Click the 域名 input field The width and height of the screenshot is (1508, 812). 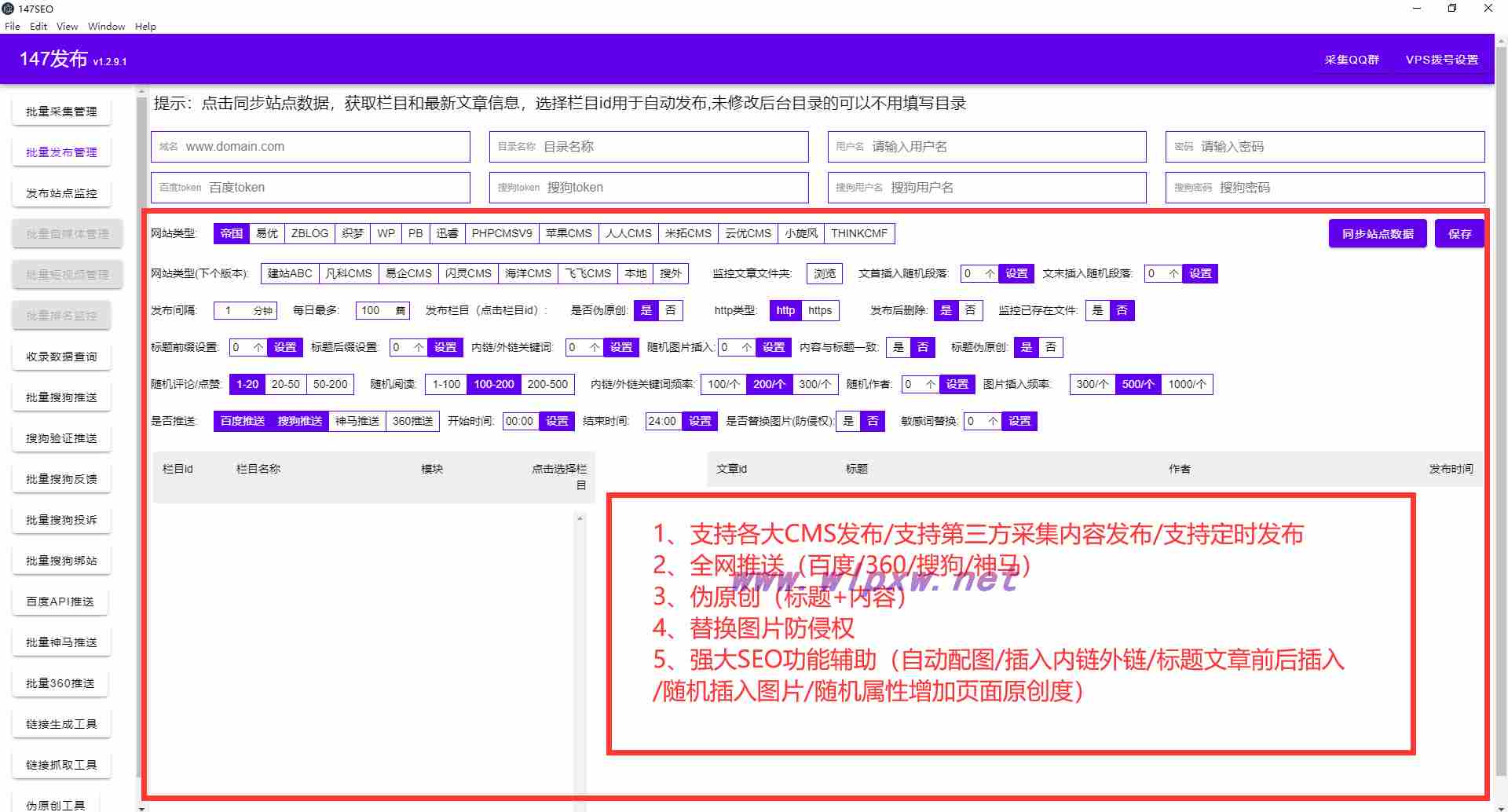coord(310,147)
